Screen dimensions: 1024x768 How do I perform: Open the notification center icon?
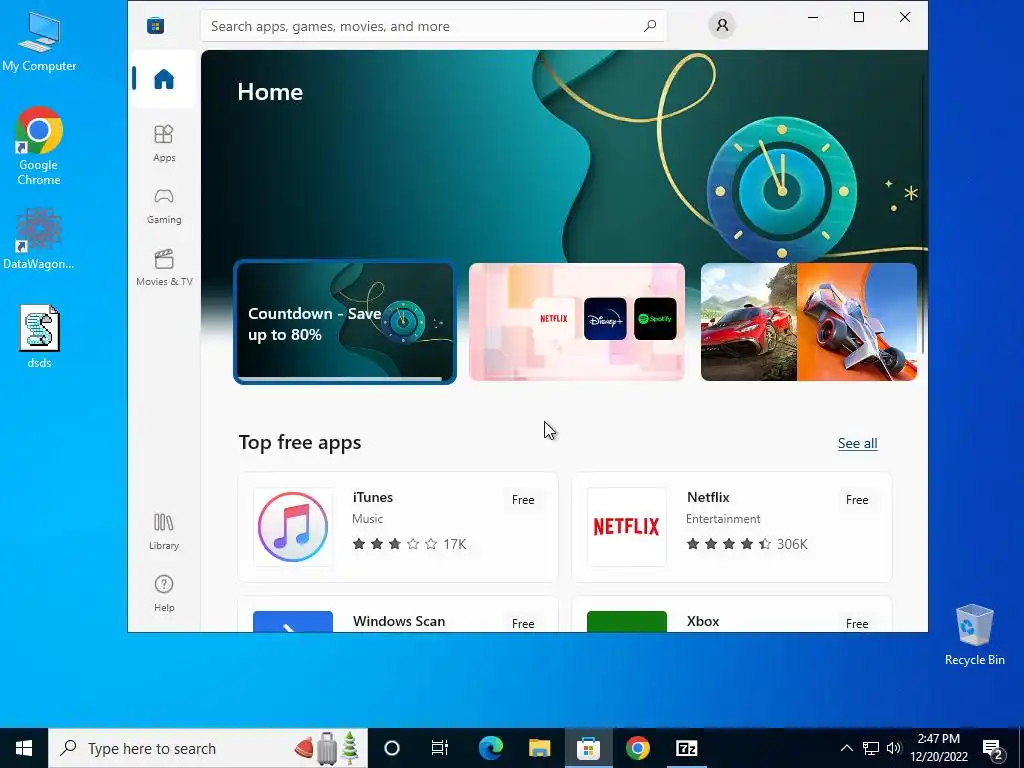coord(993,749)
